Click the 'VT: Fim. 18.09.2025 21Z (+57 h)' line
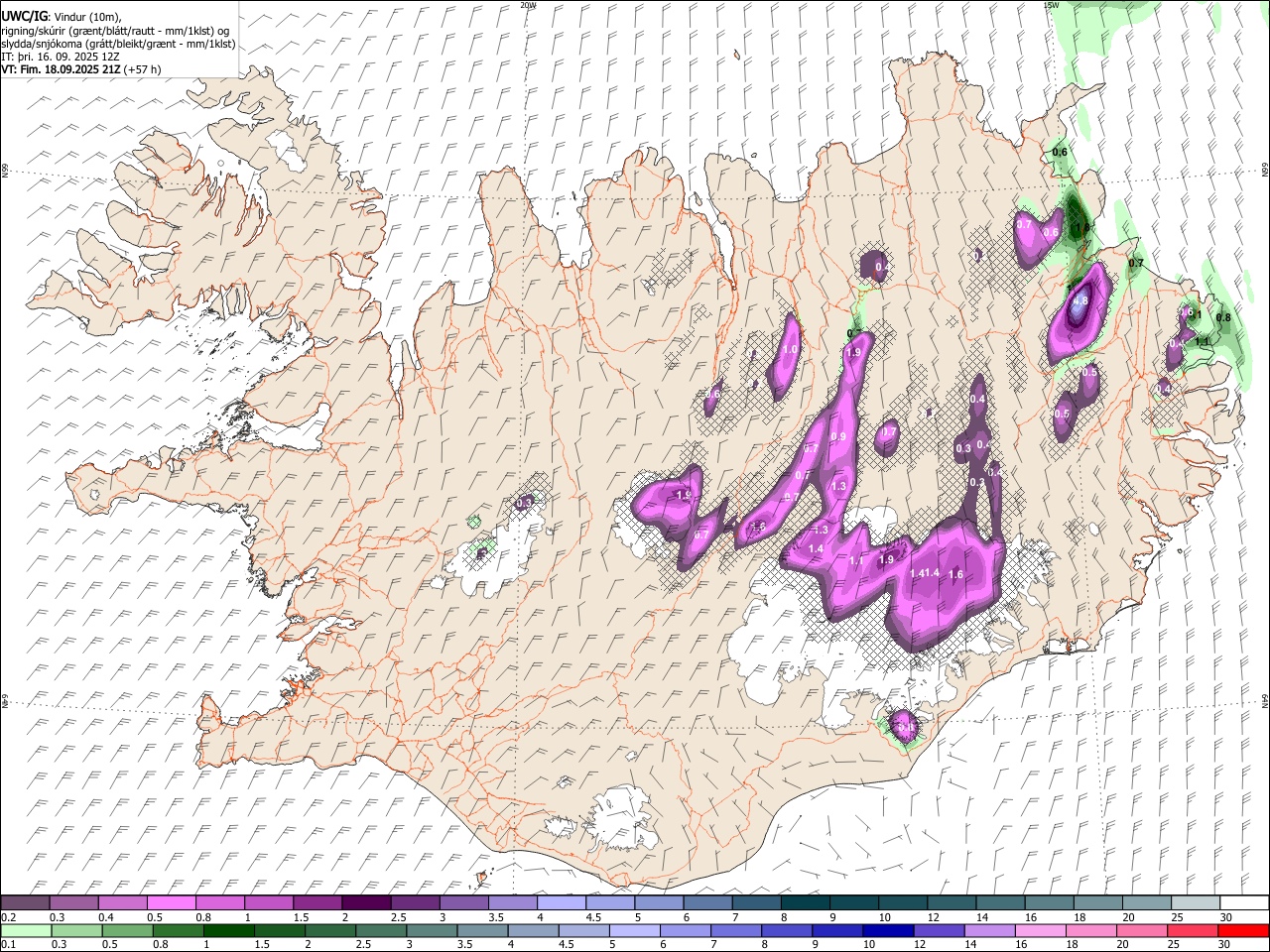The height and width of the screenshot is (952, 1270). tap(81, 69)
